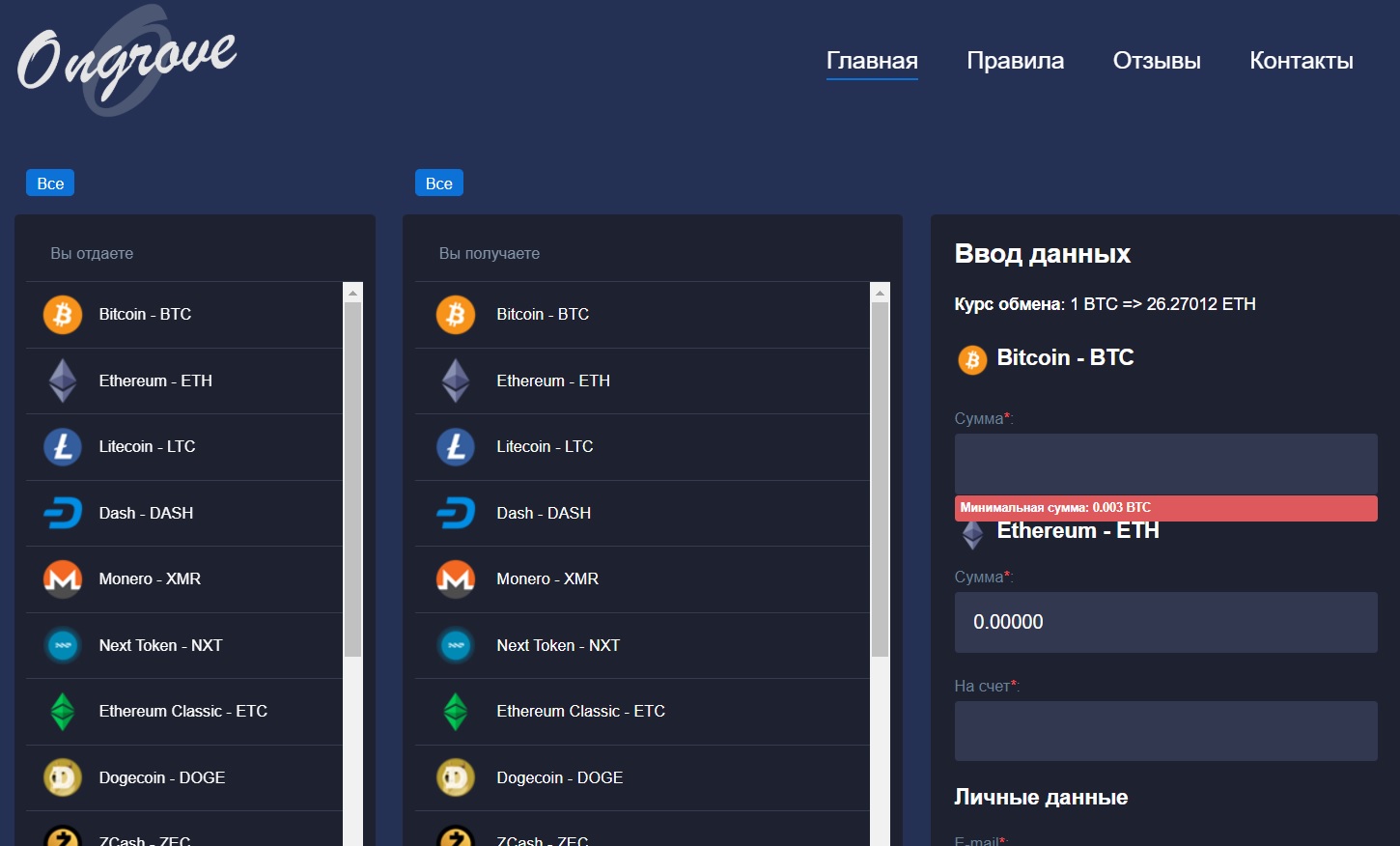
Task: Click the Ongrove logo
Action: click(x=126, y=61)
